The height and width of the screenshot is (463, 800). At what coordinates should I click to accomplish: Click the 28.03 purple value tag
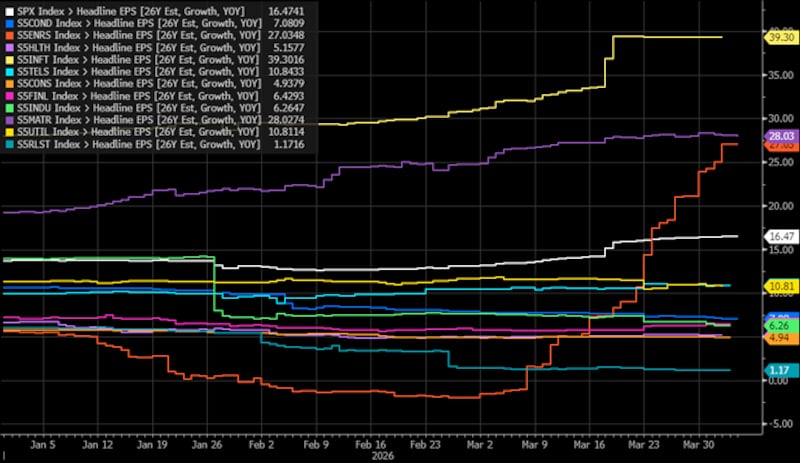point(779,135)
